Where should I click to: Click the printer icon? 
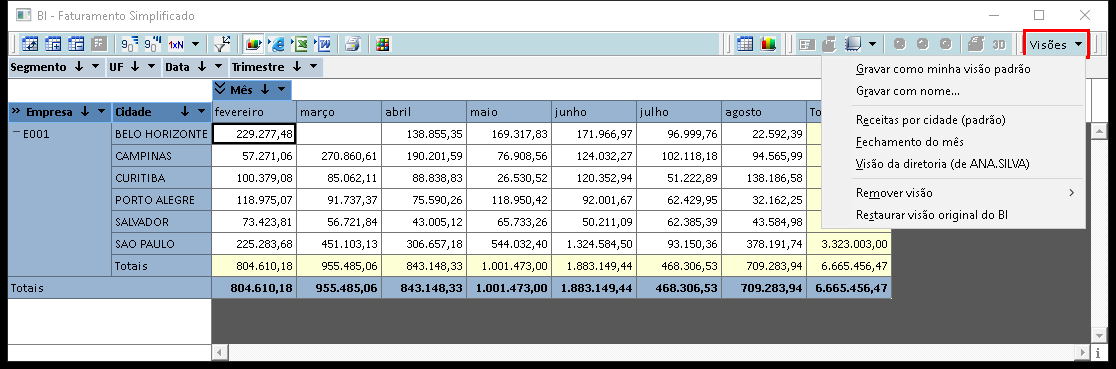point(352,44)
